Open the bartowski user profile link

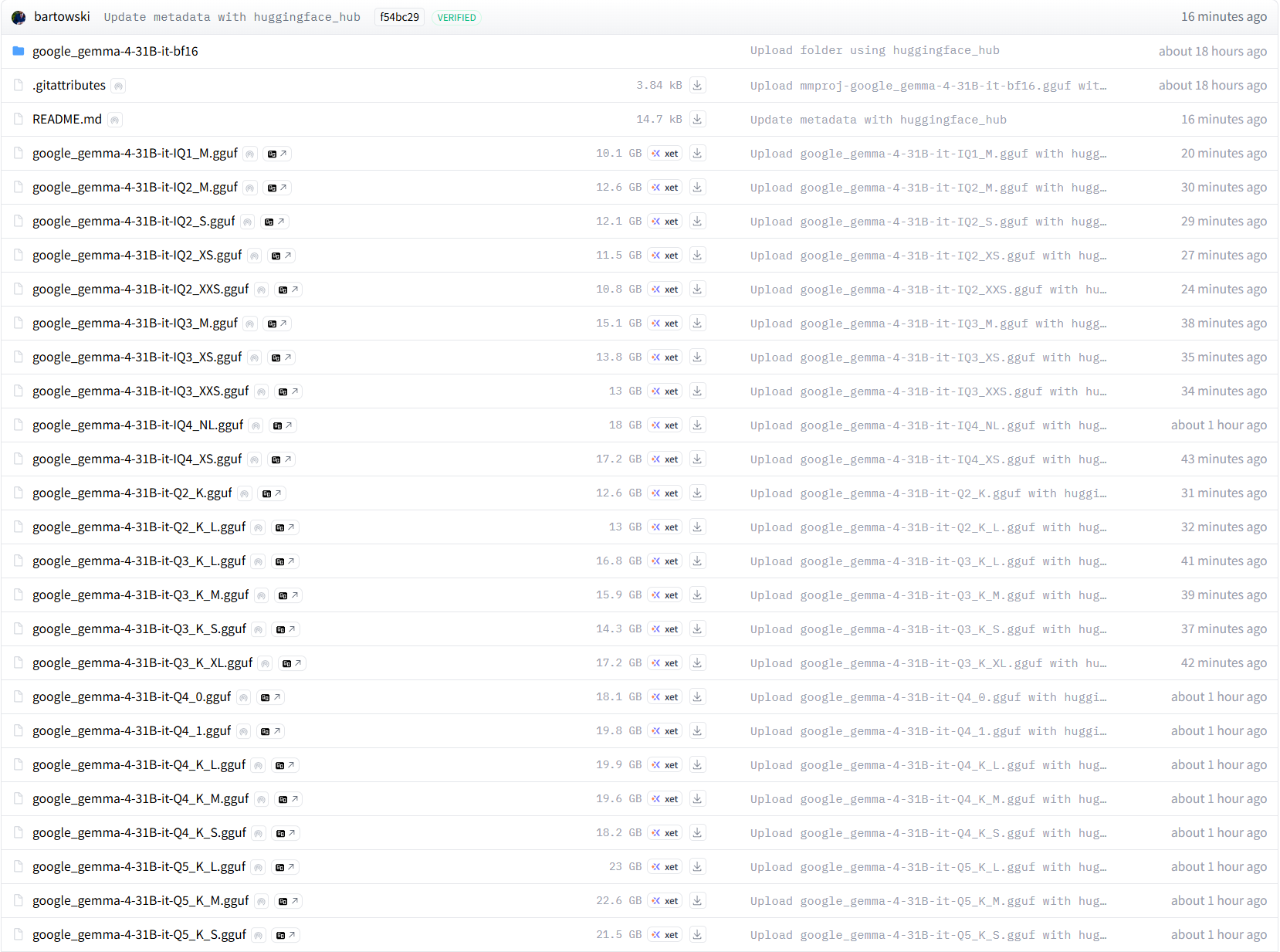pyautogui.click(x=62, y=16)
